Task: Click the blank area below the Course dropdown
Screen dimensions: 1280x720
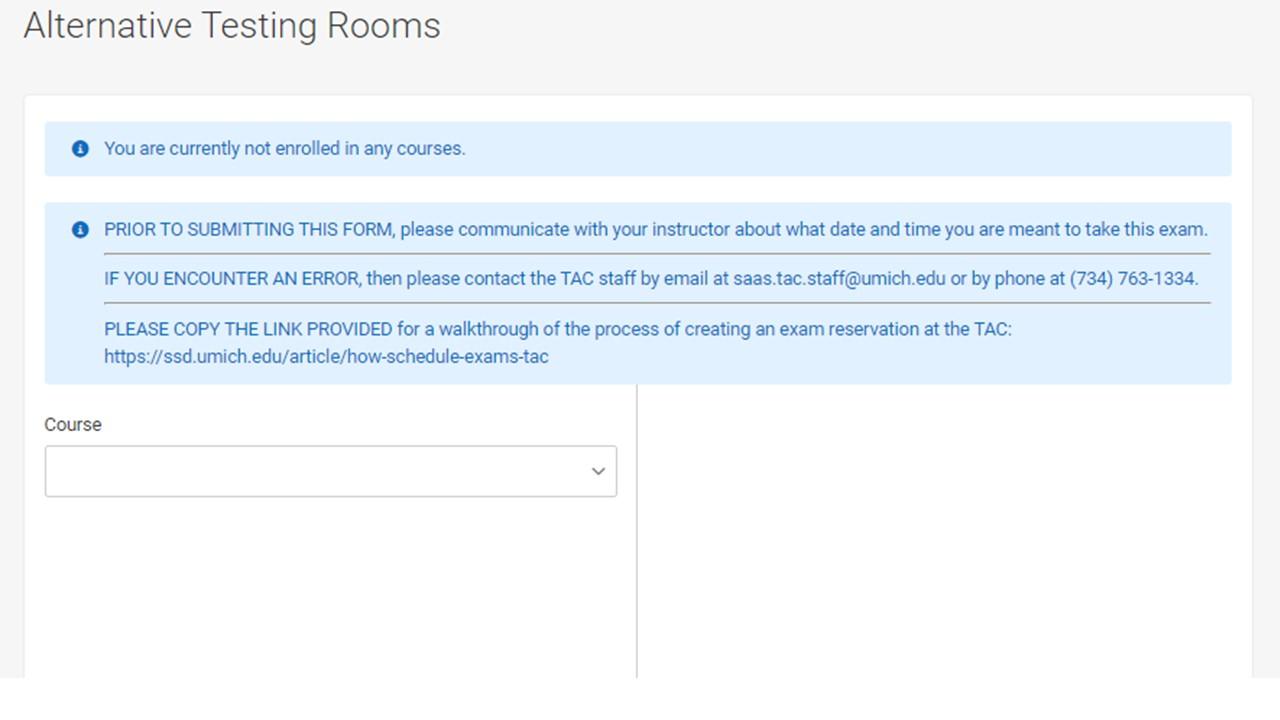Action: click(x=331, y=587)
